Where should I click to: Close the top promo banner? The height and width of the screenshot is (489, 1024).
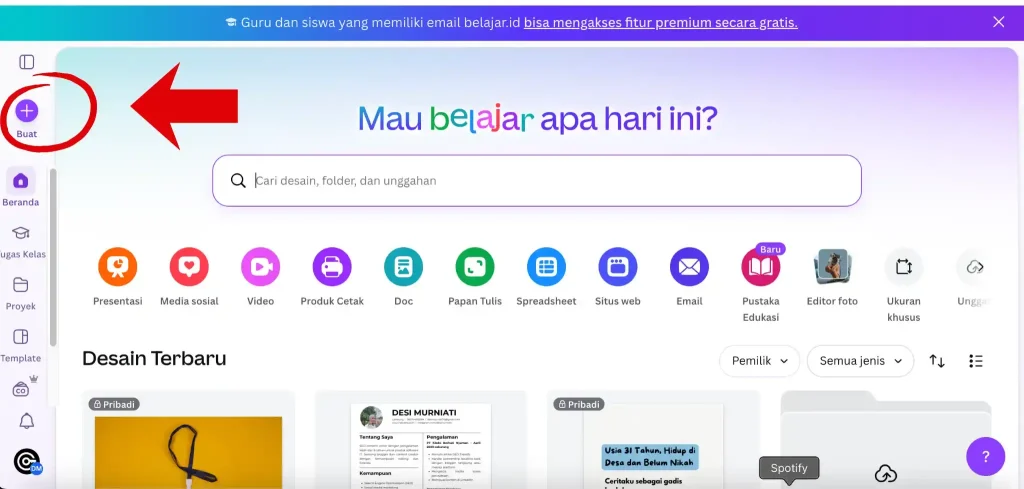click(999, 22)
